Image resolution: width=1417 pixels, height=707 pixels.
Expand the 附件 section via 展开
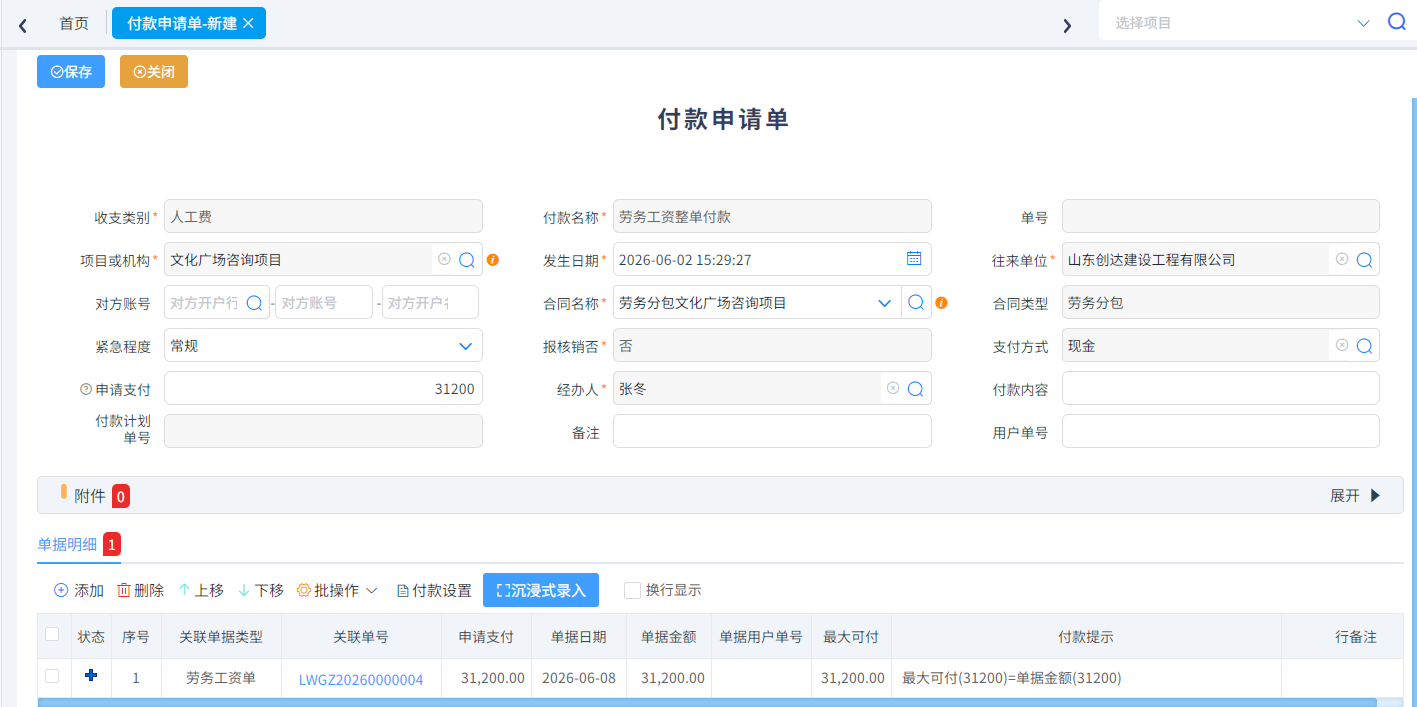click(x=1355, y=495)
